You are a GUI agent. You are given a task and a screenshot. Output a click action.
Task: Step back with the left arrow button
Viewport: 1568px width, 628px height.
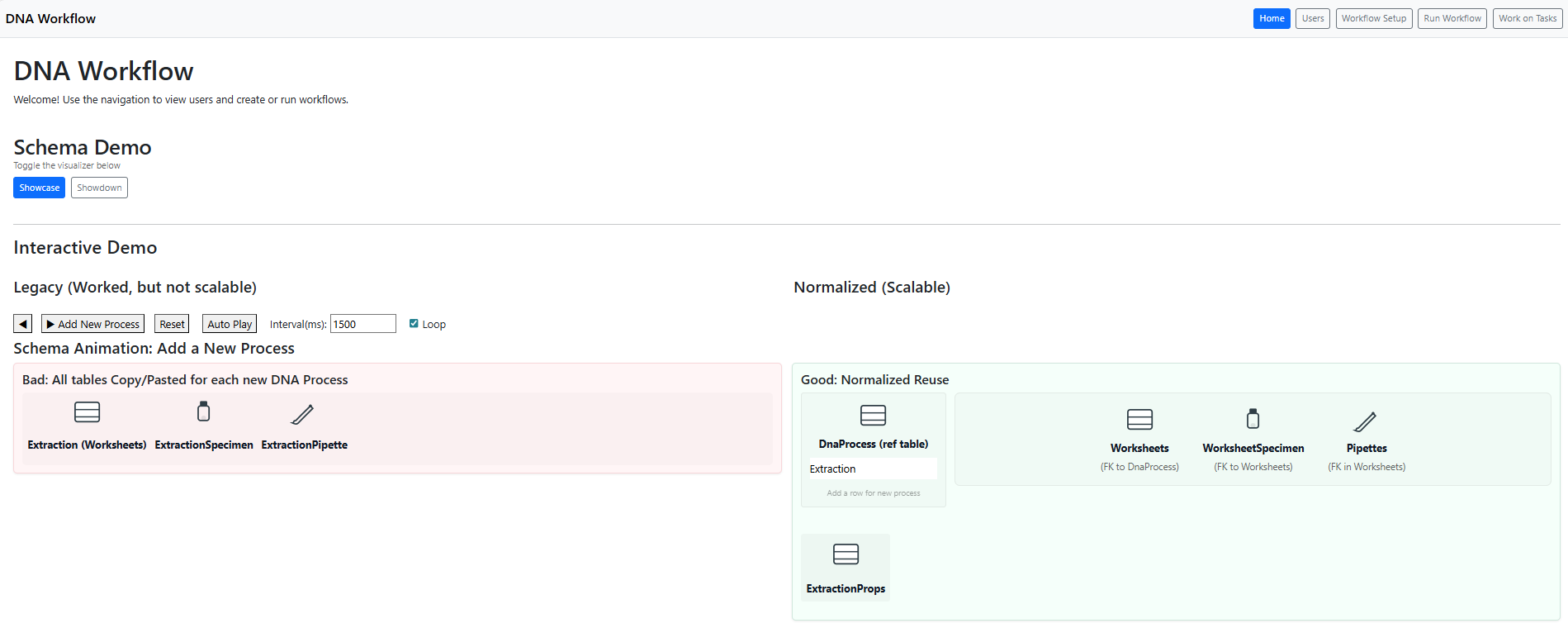click(x=23, y=324)
